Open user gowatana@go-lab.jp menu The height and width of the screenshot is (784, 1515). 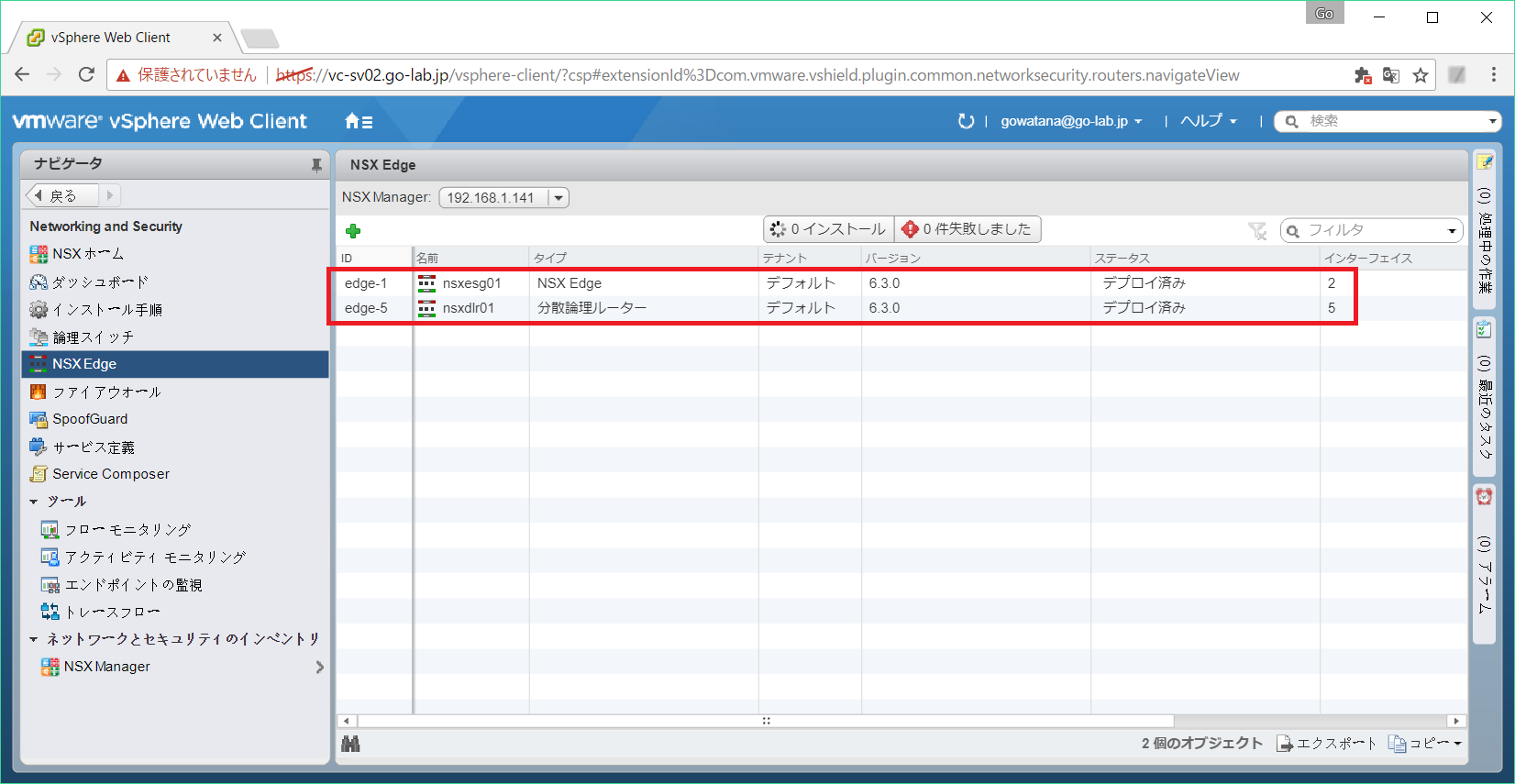(x=1071, y=121)
